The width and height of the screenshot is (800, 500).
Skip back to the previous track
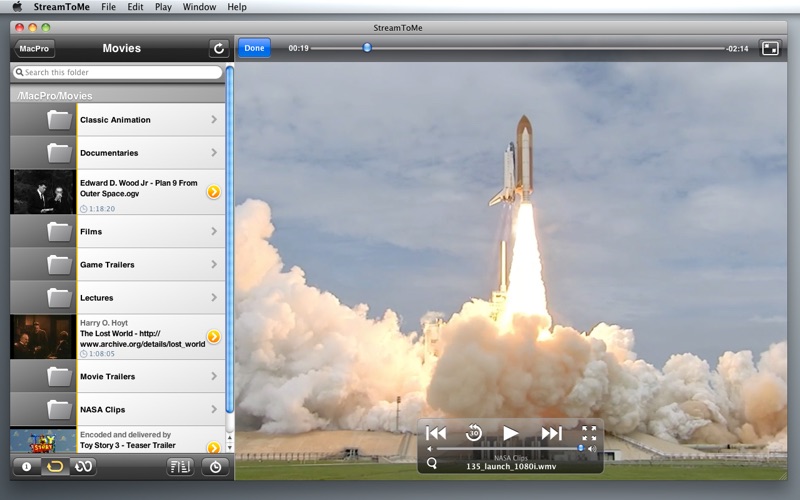[x=436, y=433]
